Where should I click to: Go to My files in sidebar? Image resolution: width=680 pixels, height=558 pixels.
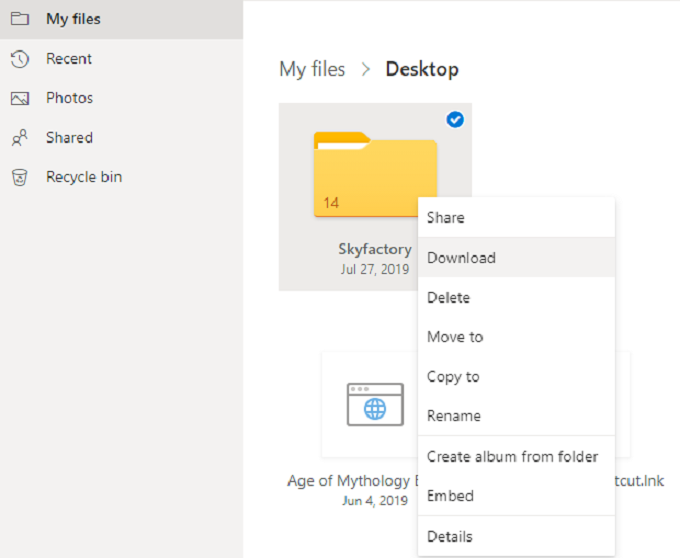coord(121,20)
